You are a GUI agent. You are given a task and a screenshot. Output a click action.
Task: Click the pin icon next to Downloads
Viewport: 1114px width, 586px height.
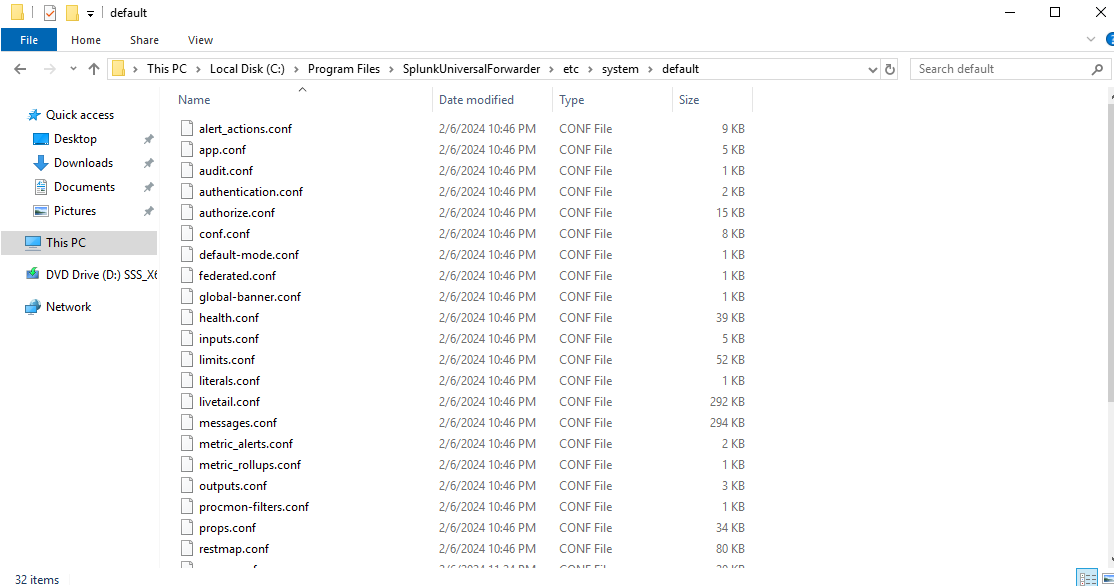tap(148, 163)
